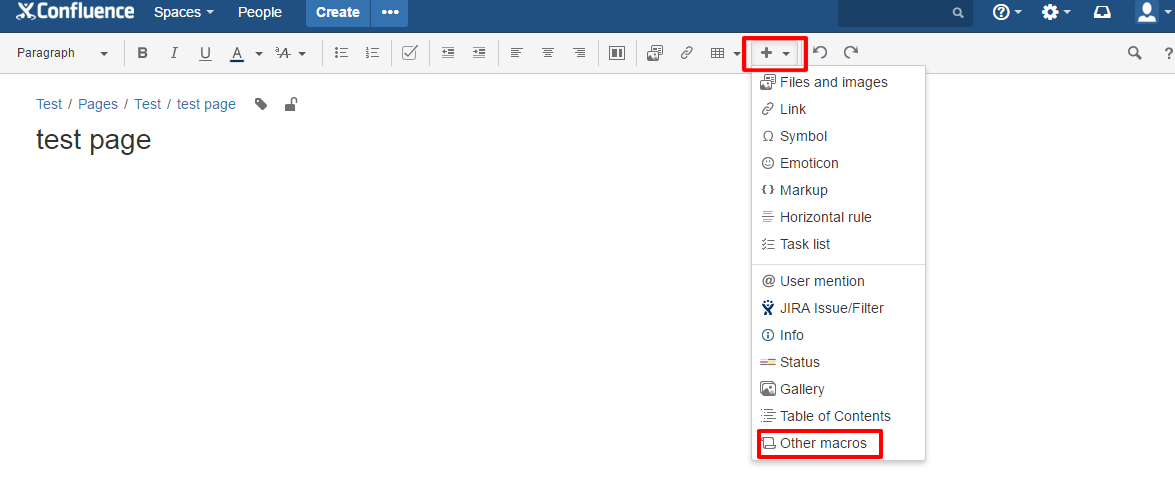
Task: Select Link from insert menu
Action: click(x=839, y=109)
